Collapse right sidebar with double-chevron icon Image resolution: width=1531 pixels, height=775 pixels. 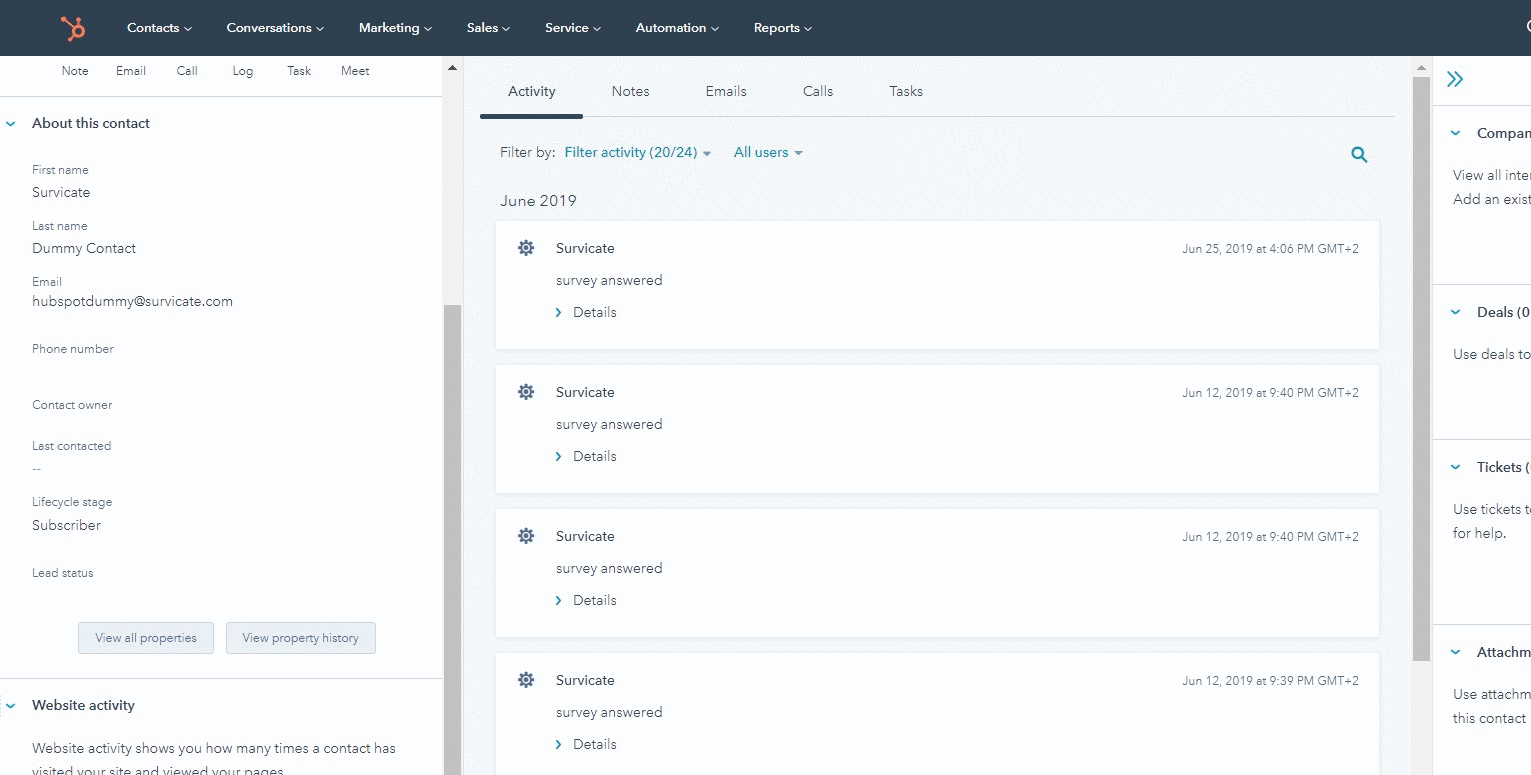[x=1455, y=79]
